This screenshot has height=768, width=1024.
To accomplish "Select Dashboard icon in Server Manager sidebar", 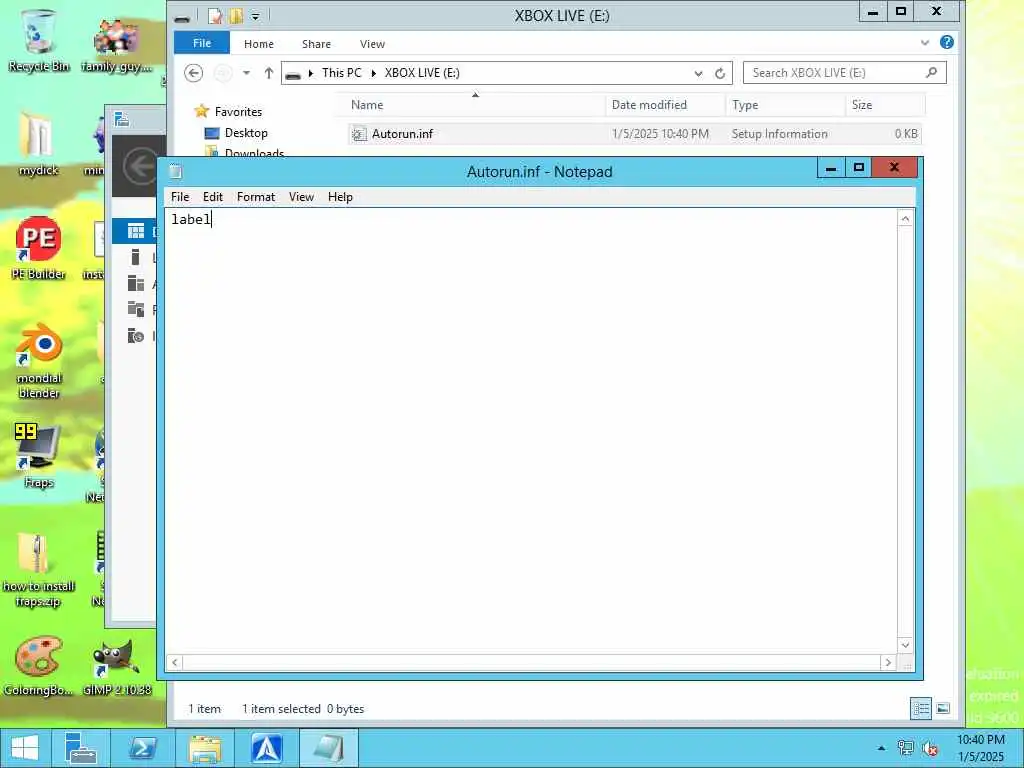I will coord(136,231).
